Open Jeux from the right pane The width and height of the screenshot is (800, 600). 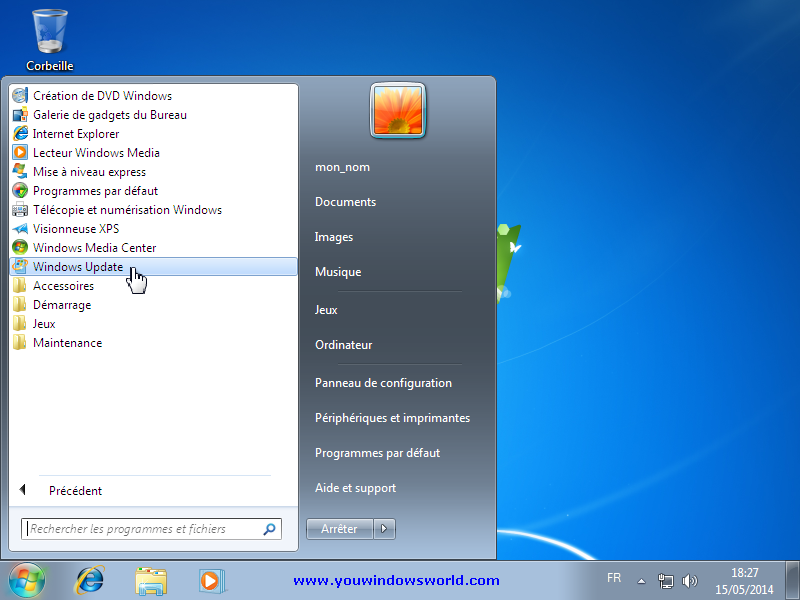click(x=326, y=310)
